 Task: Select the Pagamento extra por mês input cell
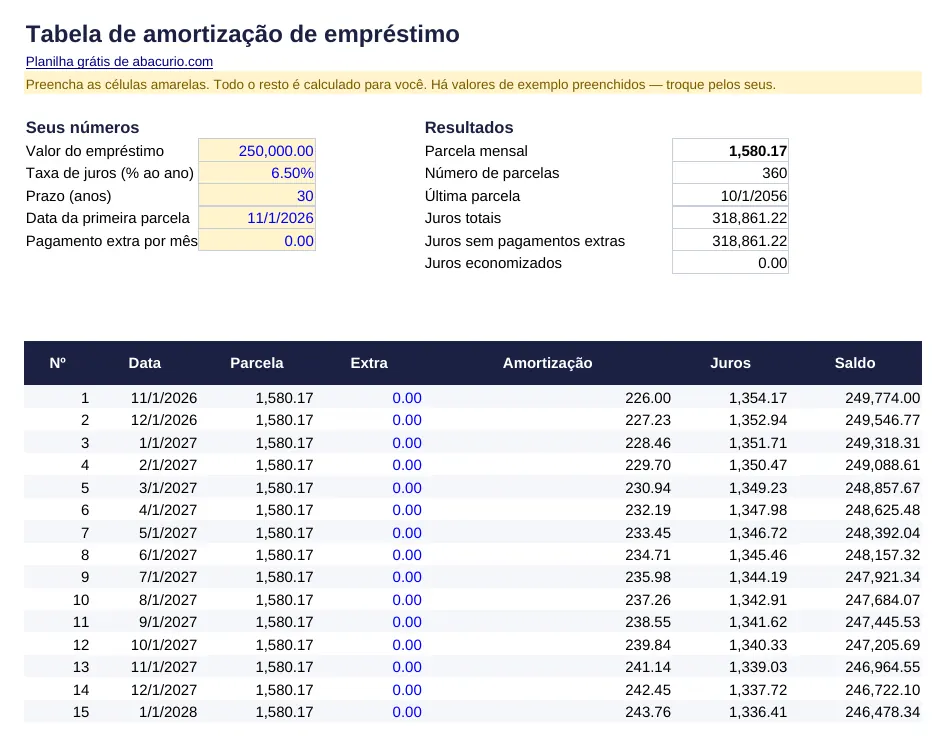click(257, 241)
